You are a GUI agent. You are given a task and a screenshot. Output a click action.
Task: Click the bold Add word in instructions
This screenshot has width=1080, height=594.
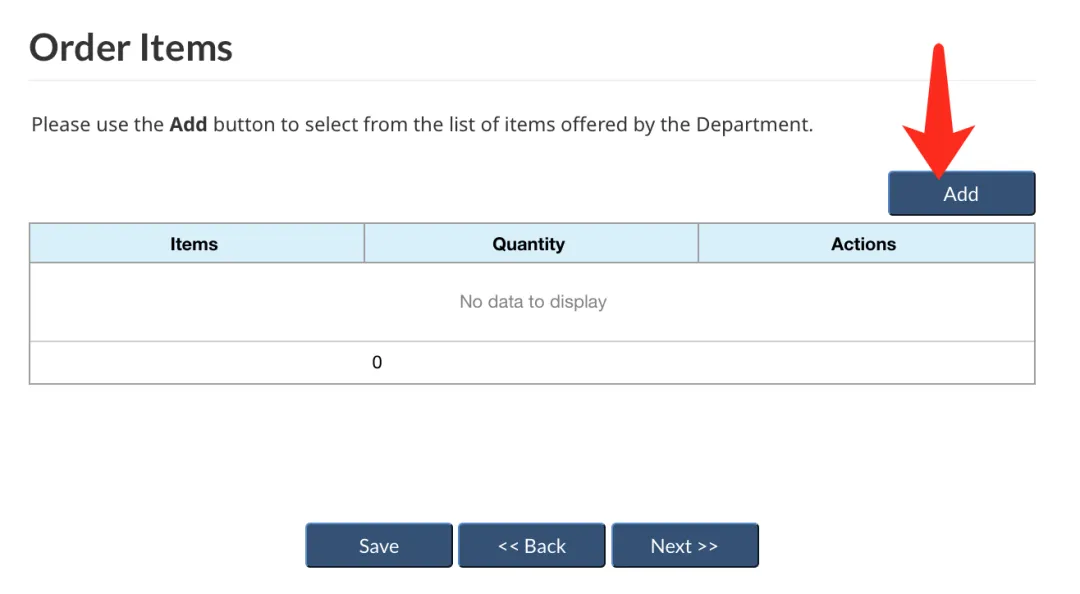pyautogui.click(x=188, y=125)
